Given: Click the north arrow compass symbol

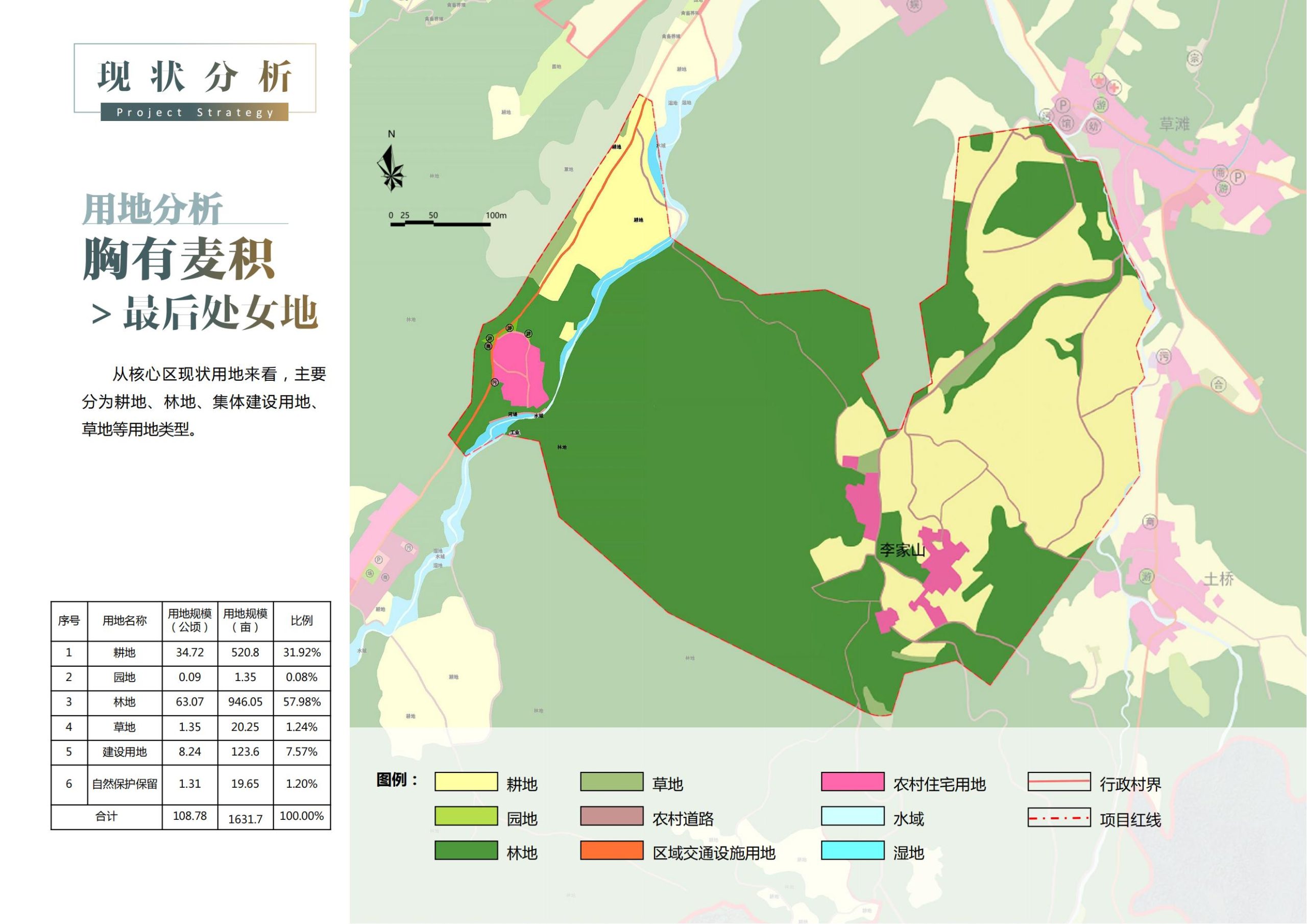Looking at the screenshot, I should click(391, 168).
